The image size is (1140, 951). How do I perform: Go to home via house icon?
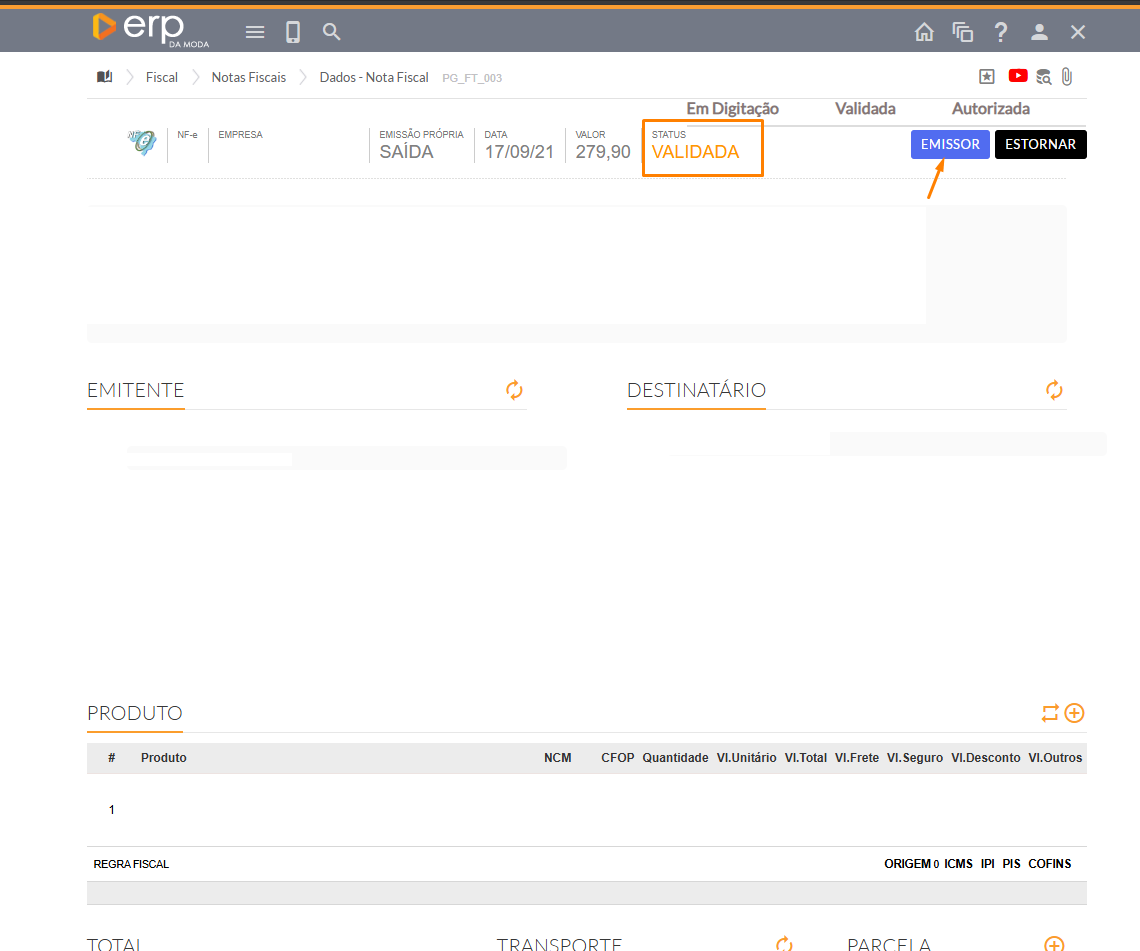point(924,32)
